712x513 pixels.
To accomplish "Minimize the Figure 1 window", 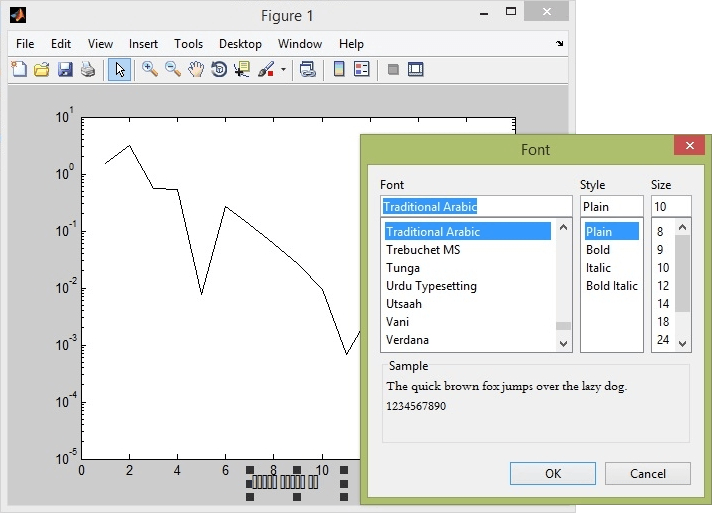I will pos(484,13).
